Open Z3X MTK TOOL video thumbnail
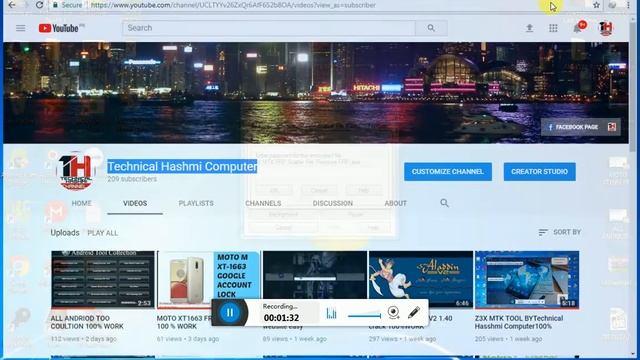 tap(527, 279)
